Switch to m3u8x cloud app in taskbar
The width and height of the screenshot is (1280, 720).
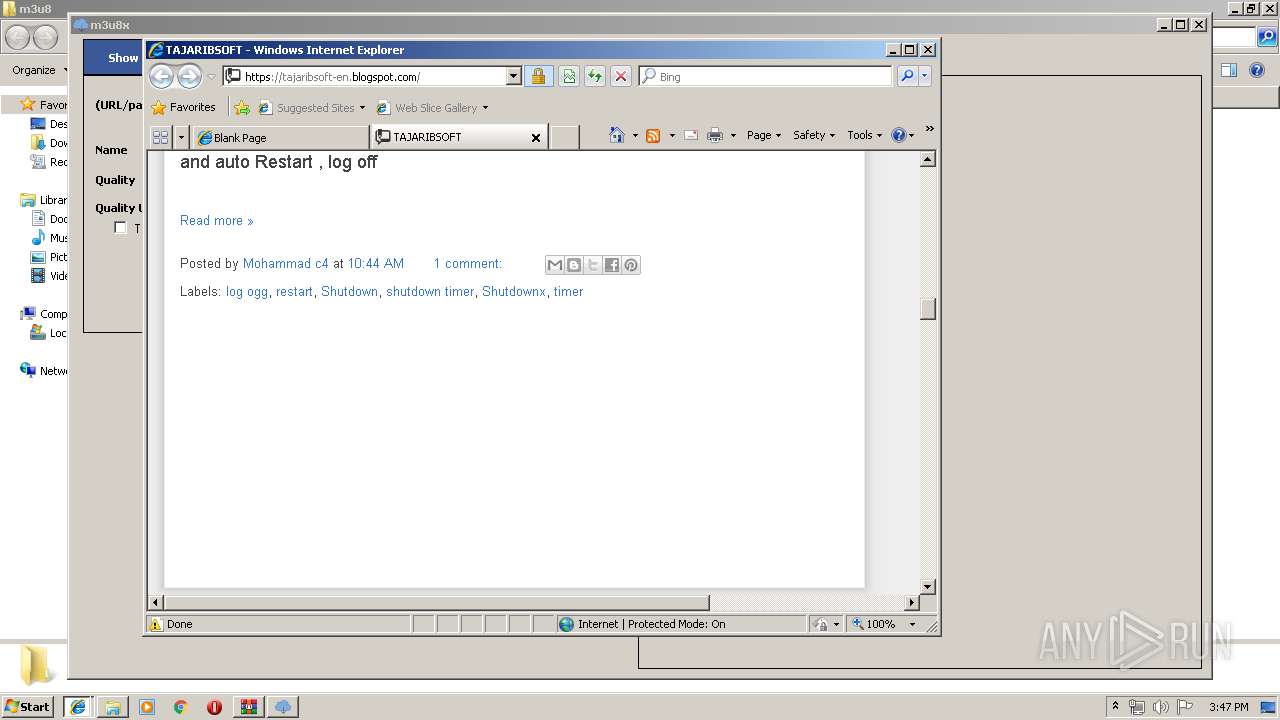(283, 707)
